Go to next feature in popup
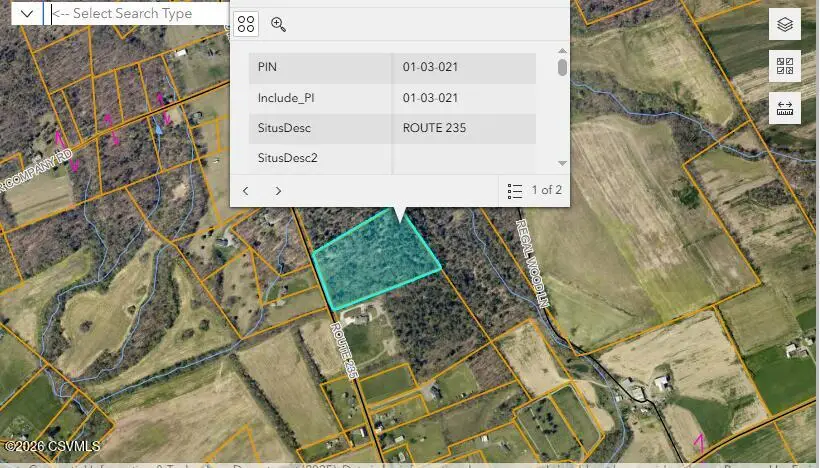Viewport: 820px width, 468px height. (x=278, y=191)
